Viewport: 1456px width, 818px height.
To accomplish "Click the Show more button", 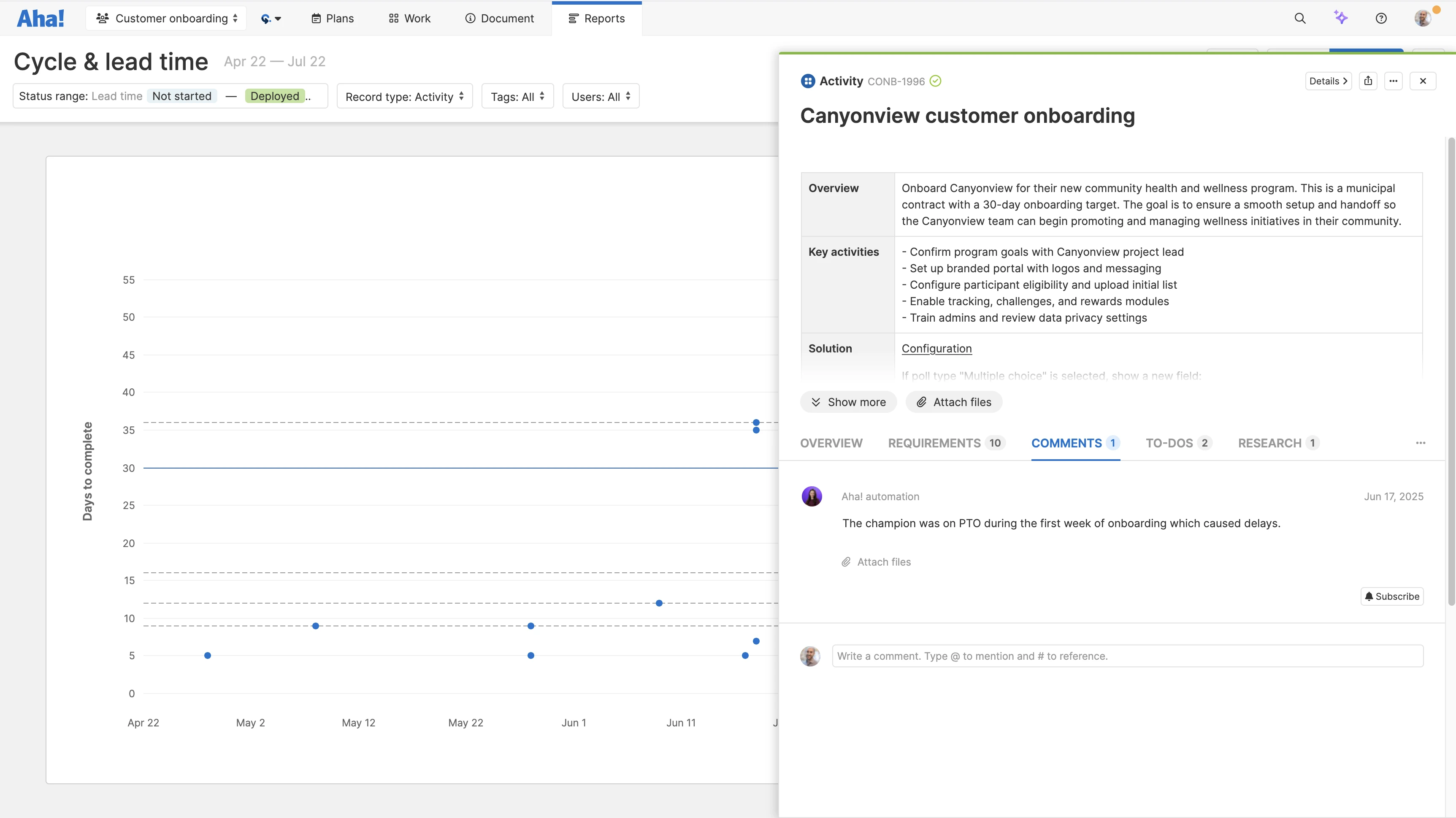I will tap(848, 402).
